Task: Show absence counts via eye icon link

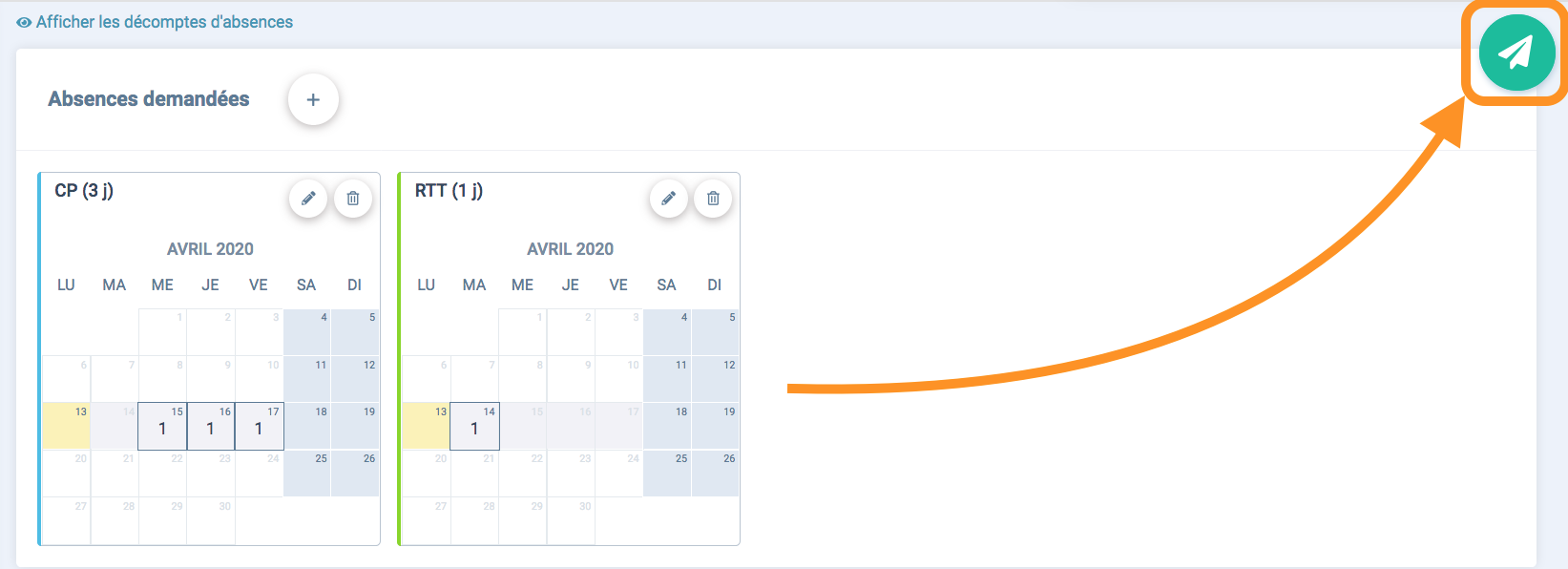Action: [x=155, y=22]
